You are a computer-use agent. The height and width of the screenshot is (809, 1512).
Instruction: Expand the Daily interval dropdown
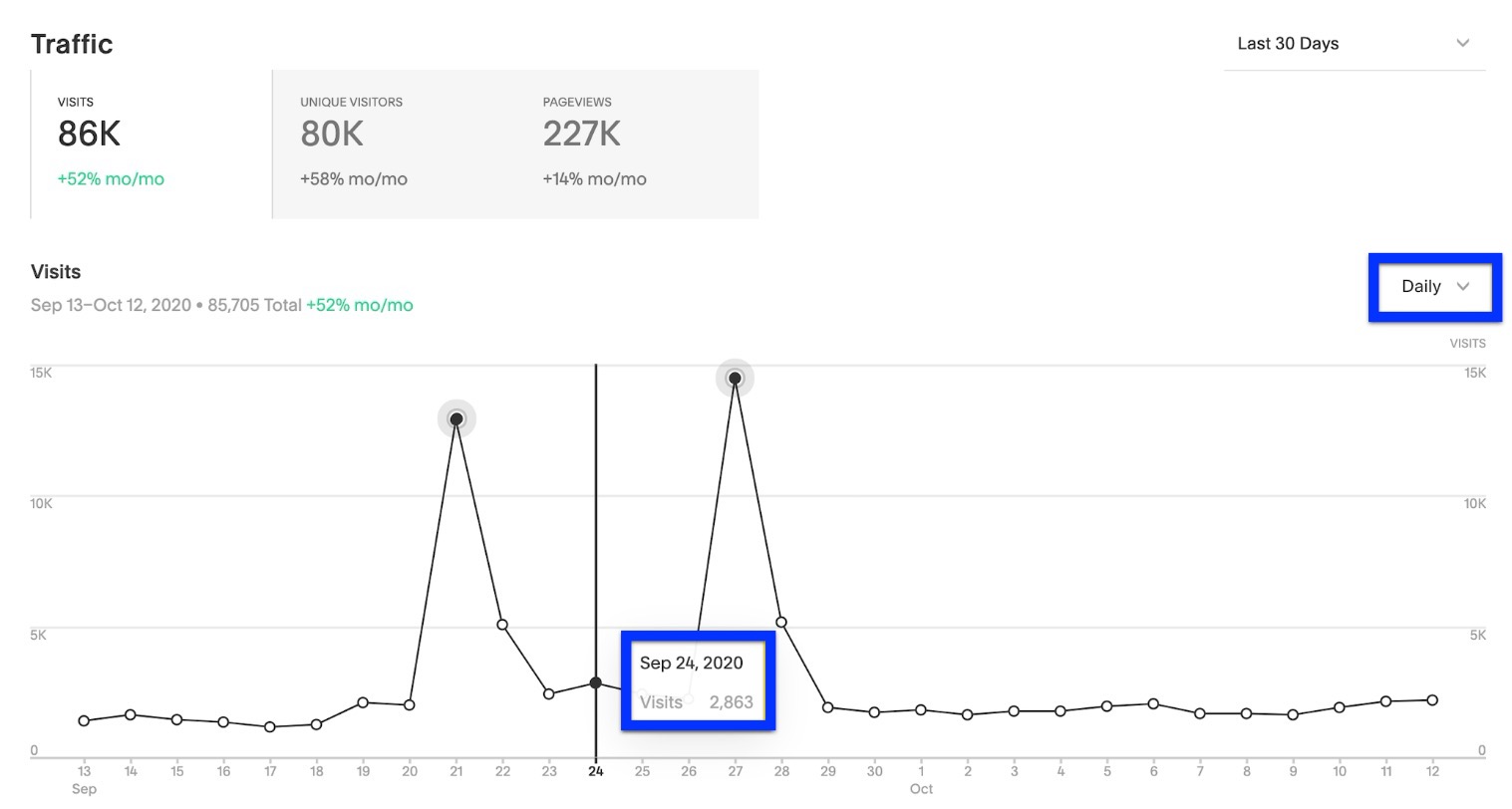(x=1434, y=287)
